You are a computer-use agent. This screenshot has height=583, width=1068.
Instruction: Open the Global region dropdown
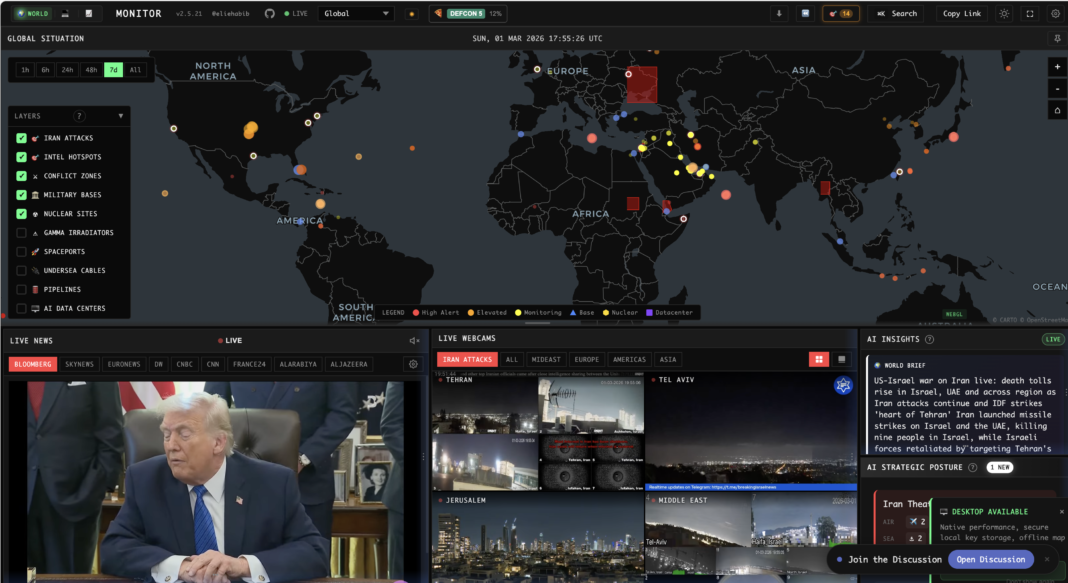click(x=357, y=14)
